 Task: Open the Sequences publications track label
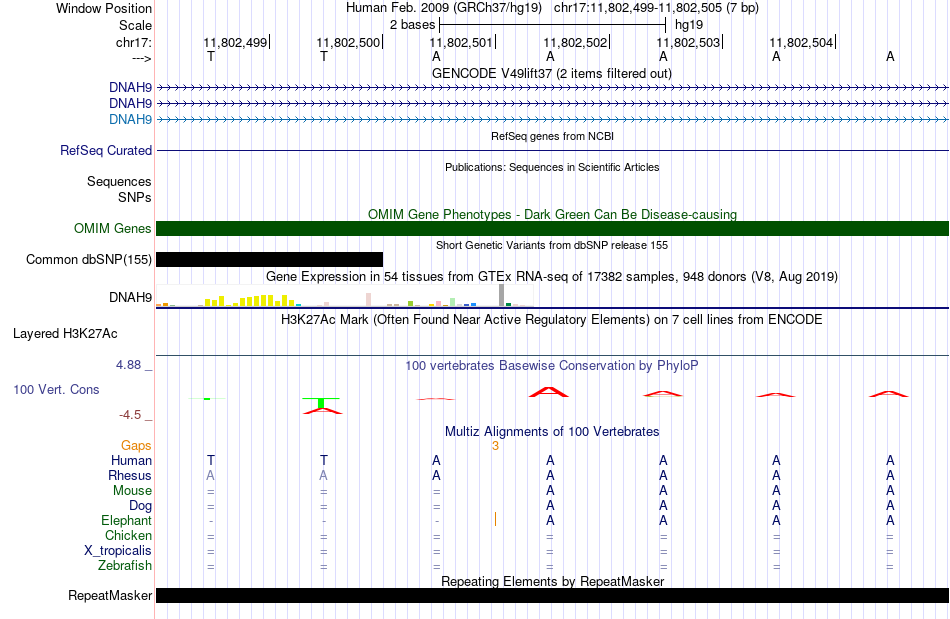119,181
